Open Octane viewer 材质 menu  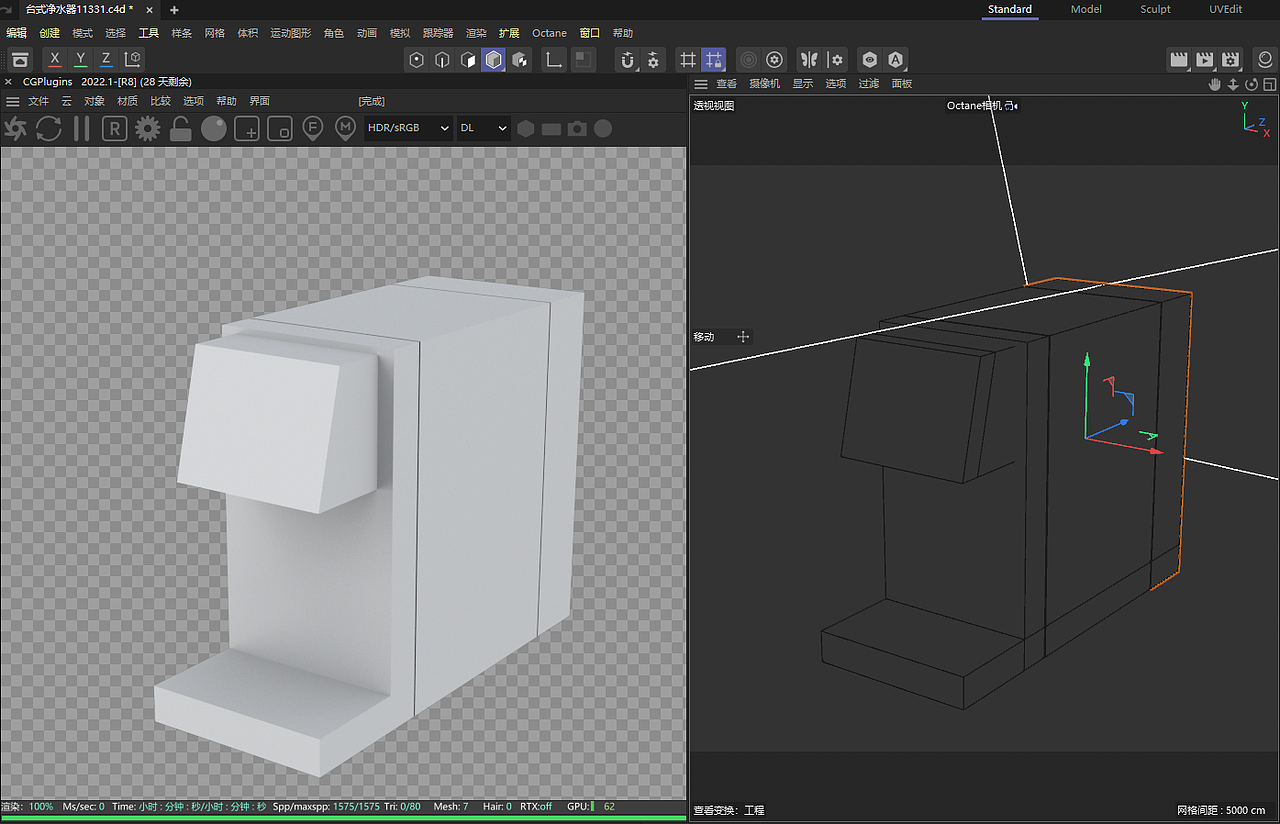click(128, 101)
